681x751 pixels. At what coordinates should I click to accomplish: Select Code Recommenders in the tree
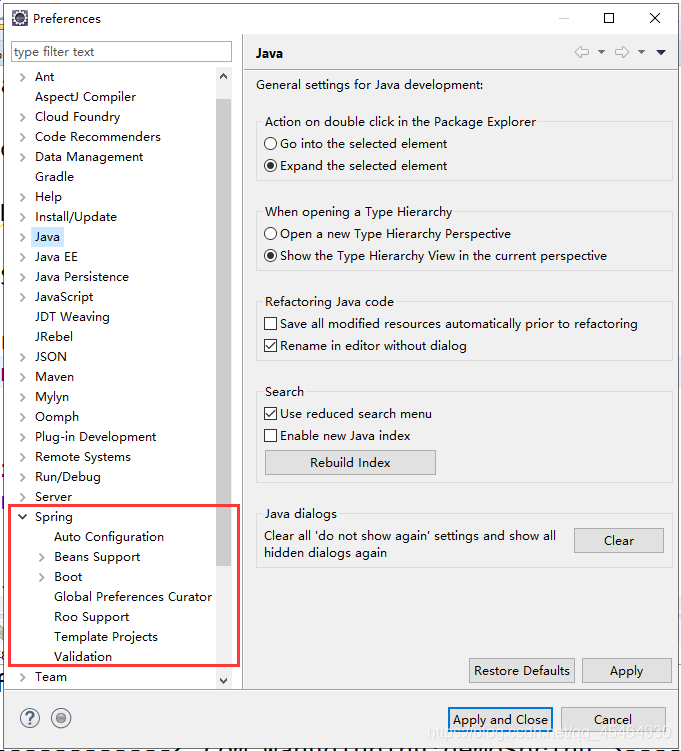pos(98,137)
